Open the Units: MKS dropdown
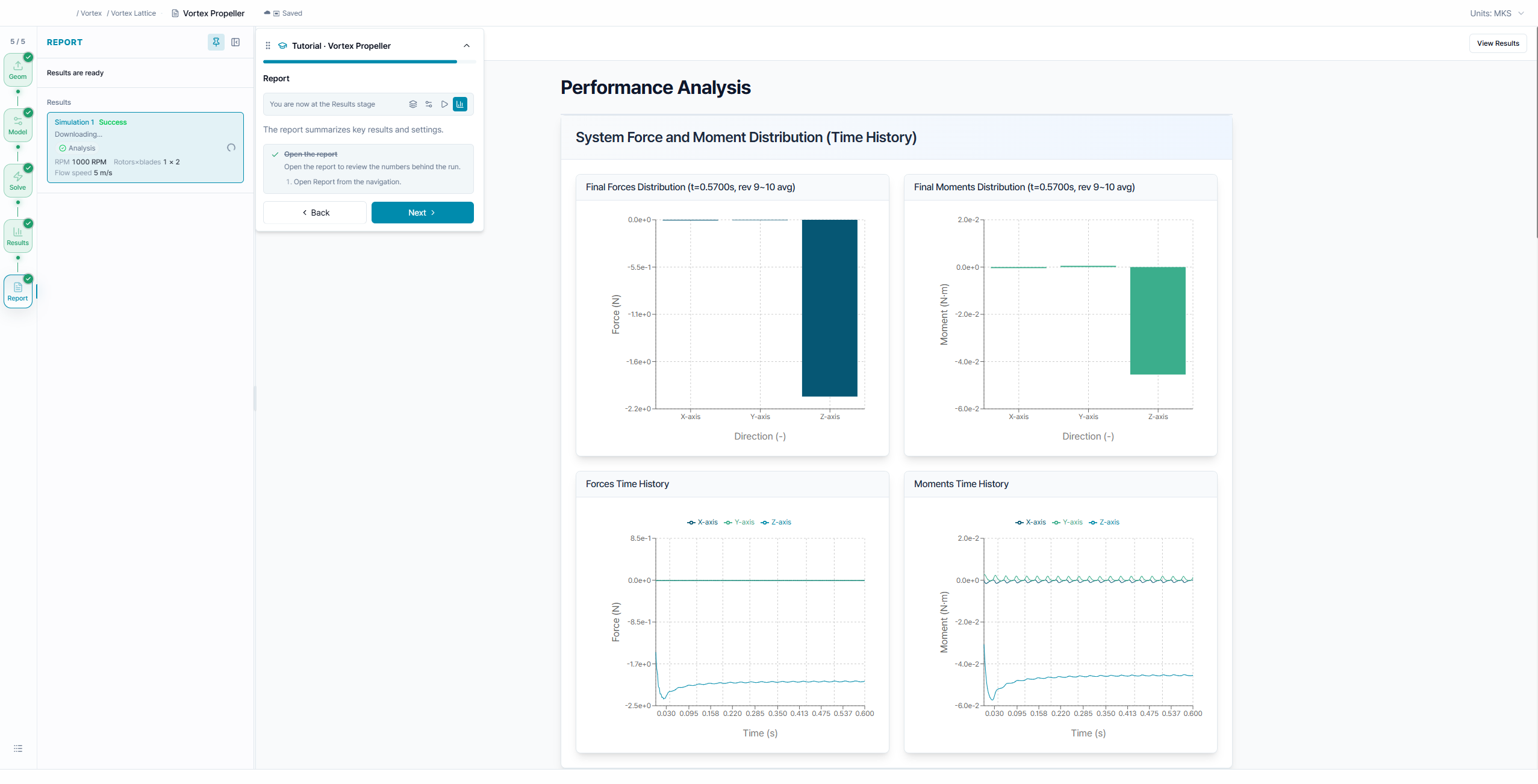The width and height of the screenshot is (1538, 784). tap(1496, 13)
